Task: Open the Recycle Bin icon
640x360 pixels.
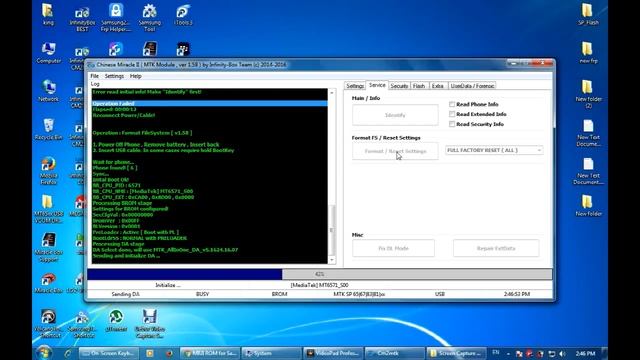Action: pyautogui.click(x=48, y=129)
